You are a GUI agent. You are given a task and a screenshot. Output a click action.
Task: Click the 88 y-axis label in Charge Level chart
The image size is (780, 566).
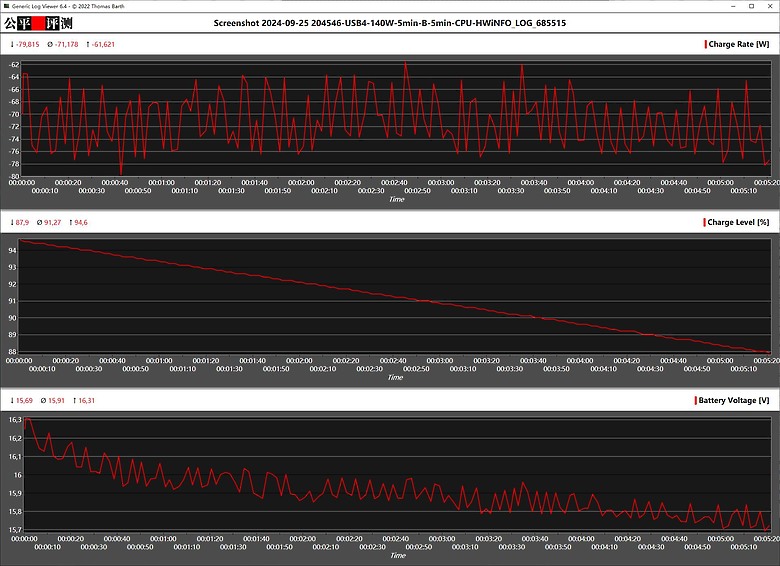point(12,352)
